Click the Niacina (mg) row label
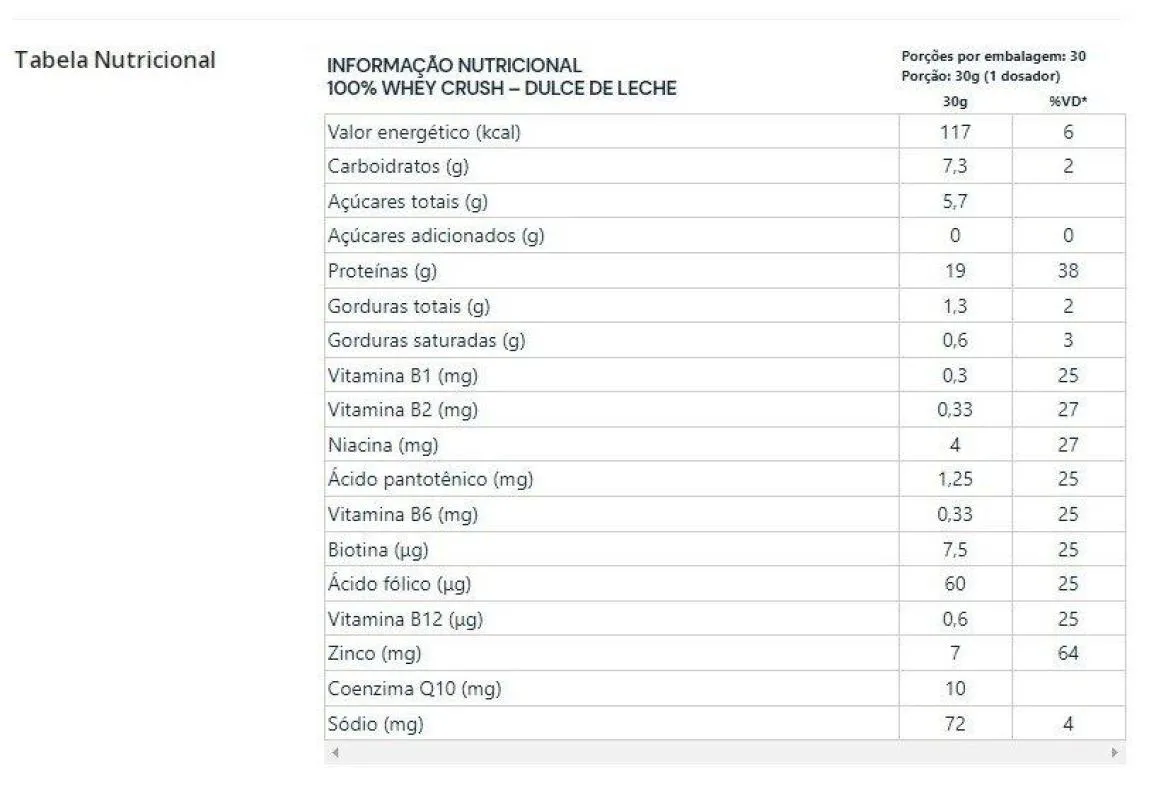 tap(383, 445)
